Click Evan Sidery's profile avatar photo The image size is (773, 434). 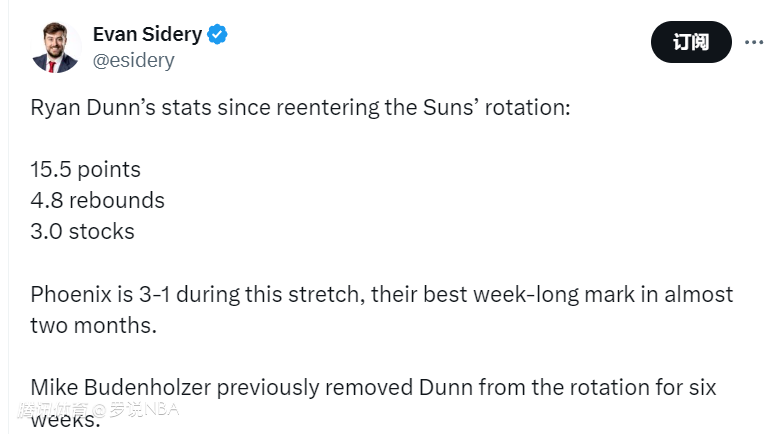(57, 47)
